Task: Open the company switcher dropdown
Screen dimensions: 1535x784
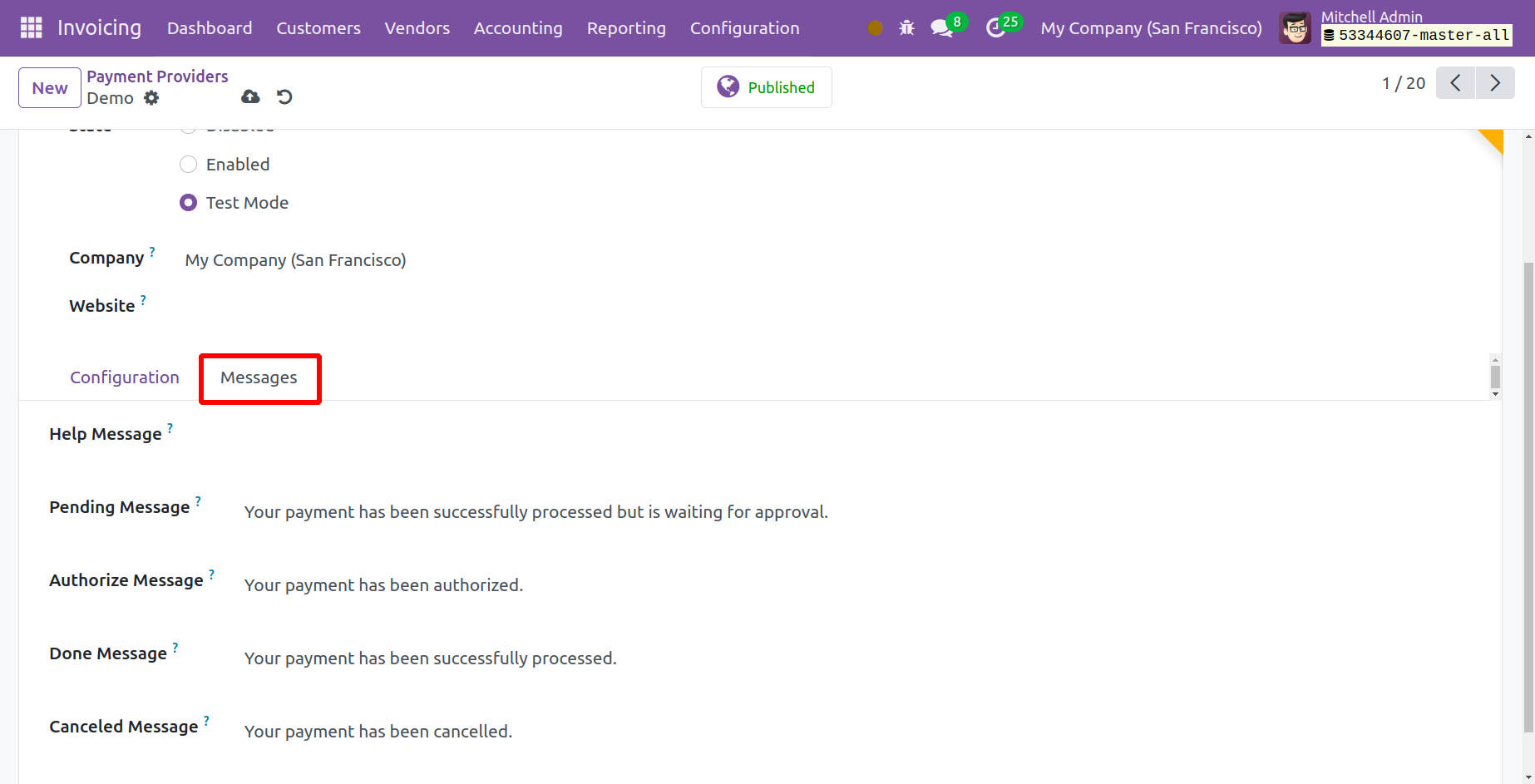Action: [1151, 28]
